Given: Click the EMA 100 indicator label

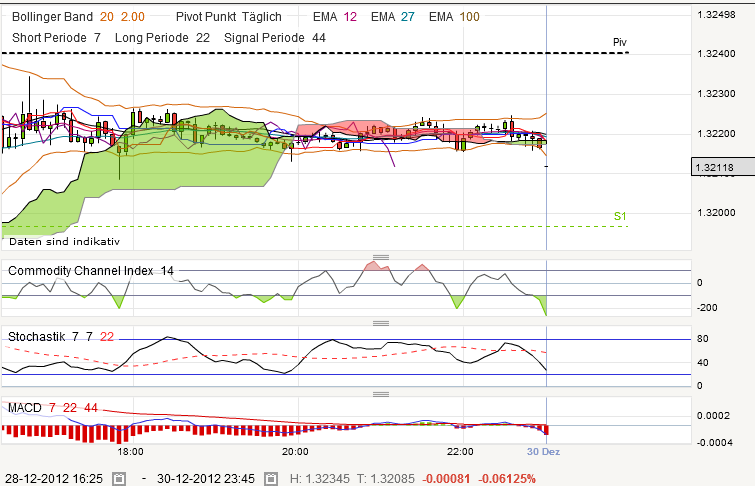Looking at the screenshot, I should [455, 17].
